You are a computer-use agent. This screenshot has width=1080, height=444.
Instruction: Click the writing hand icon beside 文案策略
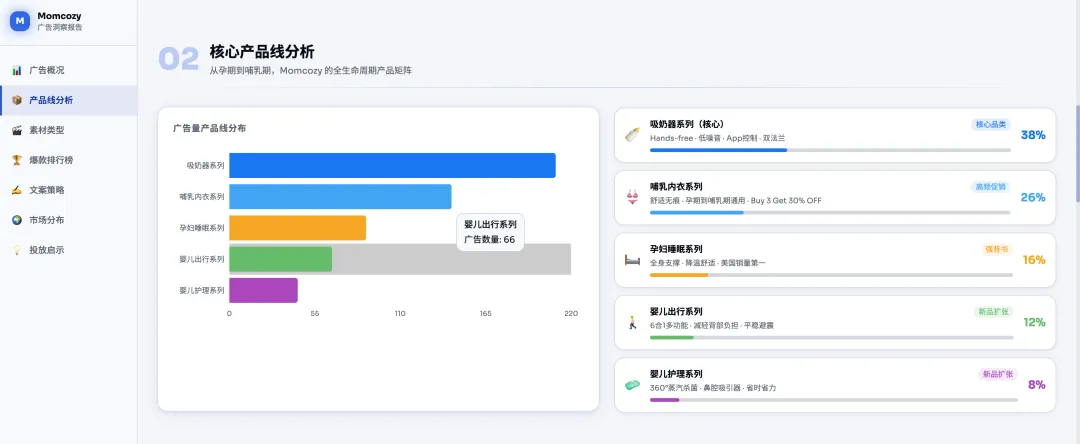pyautogui.click(x=17, y=190)
